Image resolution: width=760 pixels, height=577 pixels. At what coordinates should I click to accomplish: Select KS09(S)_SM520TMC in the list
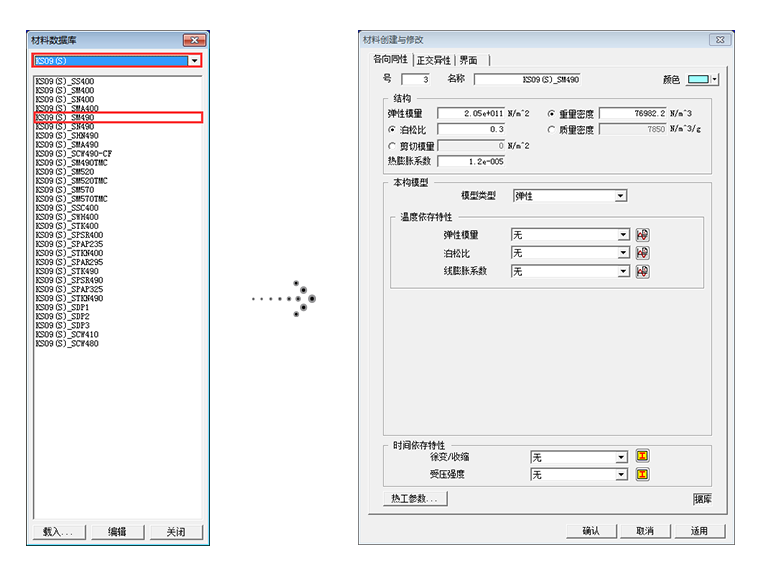tap(71, 181)
